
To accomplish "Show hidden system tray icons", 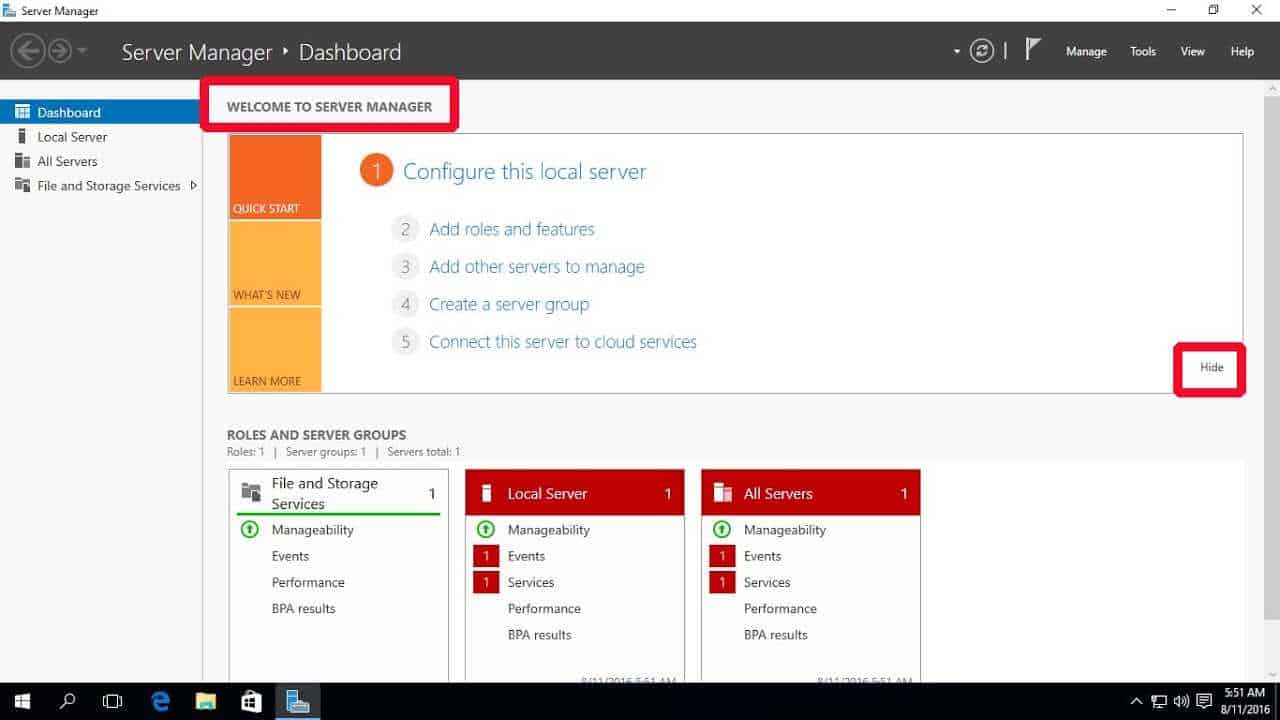I will click(1136, 701).
